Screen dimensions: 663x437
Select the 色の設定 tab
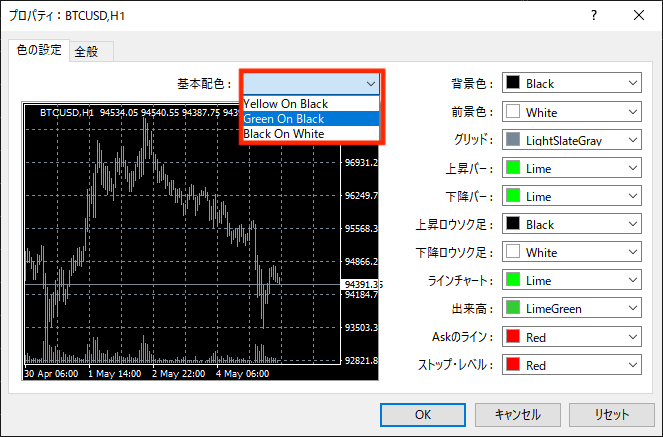[39, 50]
